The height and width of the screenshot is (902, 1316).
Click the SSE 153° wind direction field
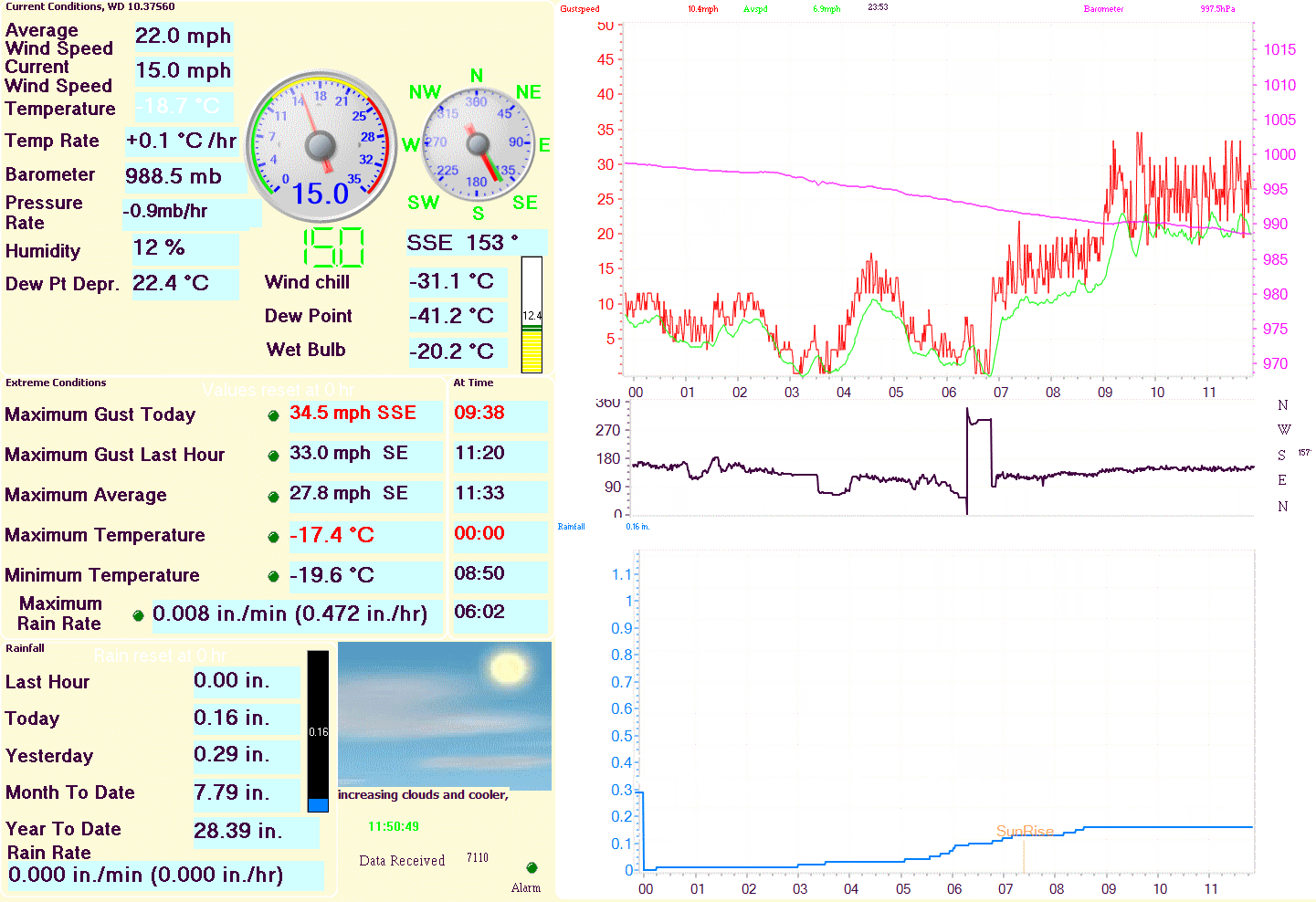pyautogui.click(x=475, y=243)
